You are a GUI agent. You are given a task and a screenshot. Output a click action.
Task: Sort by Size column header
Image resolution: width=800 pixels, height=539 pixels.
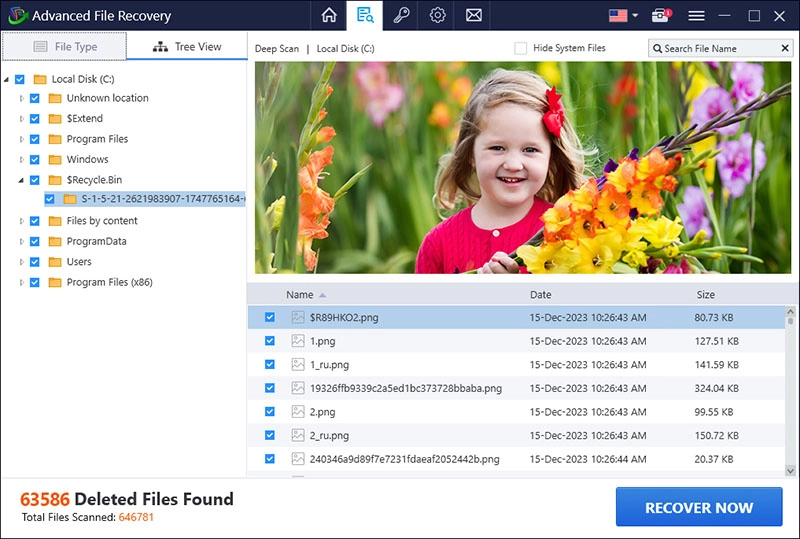tap(706, 295)
